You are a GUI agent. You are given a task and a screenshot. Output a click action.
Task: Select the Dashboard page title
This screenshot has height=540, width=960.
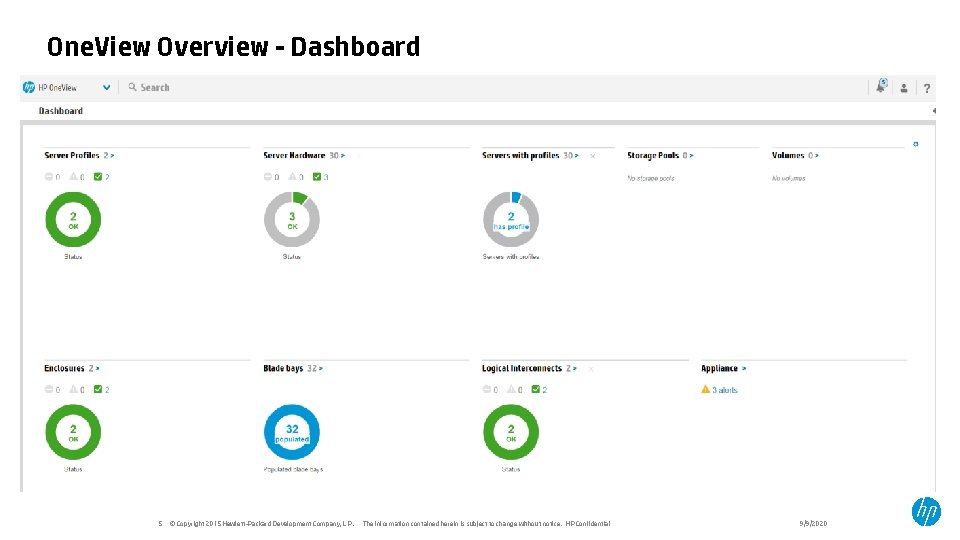(x=61, y=111)
